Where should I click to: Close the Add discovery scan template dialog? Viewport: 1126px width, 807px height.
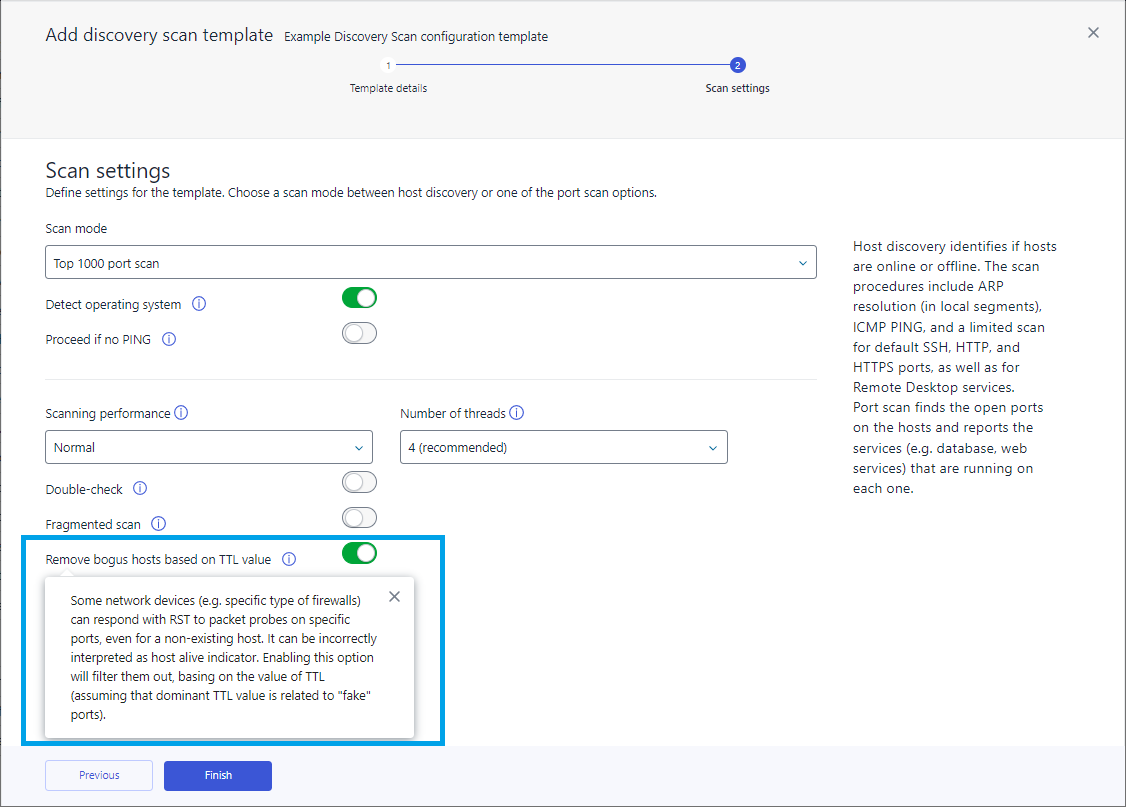click(1093, 32)
